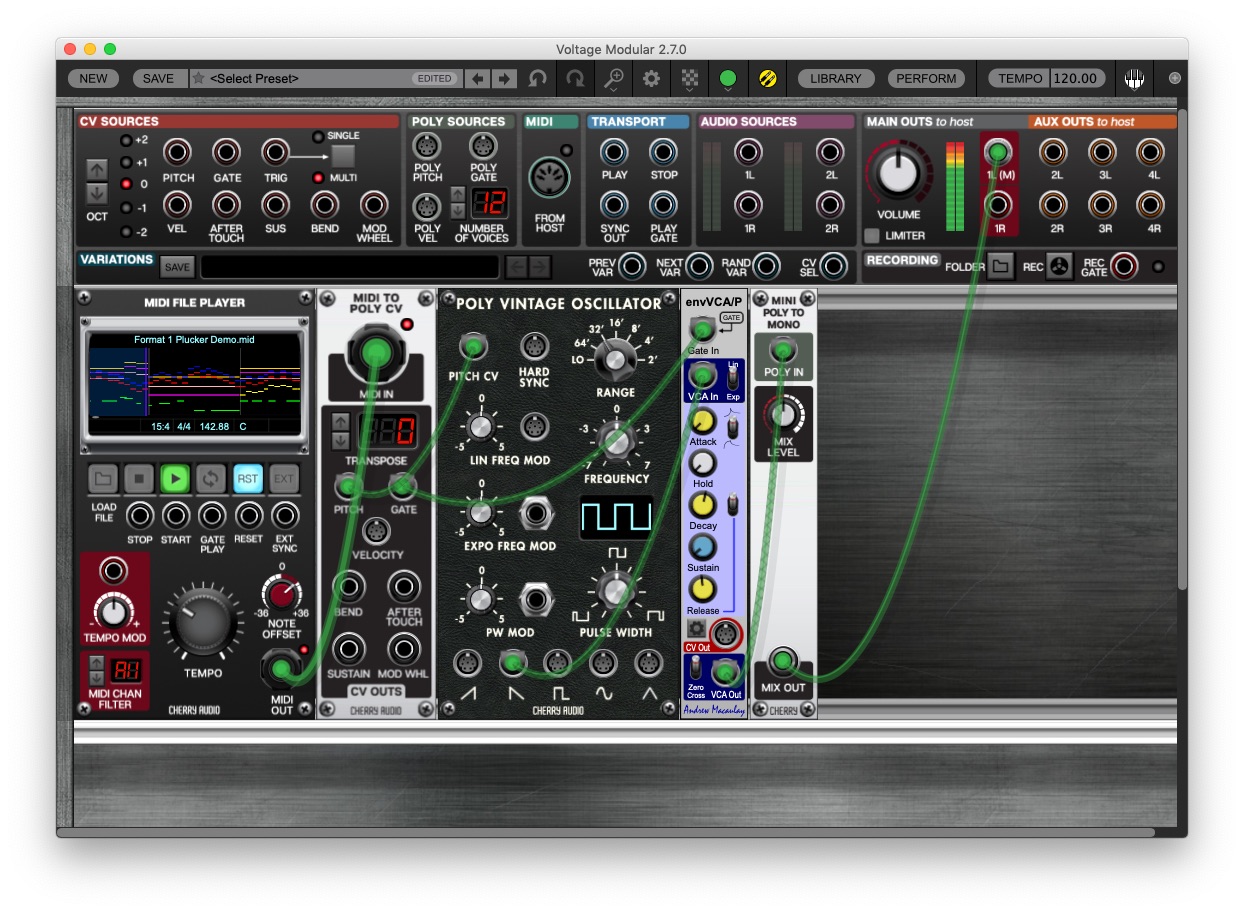Click the Transpose down arrow on MIDI to Poly CV
This screenshot has height=912, width=1244.
tap(341, 441)
